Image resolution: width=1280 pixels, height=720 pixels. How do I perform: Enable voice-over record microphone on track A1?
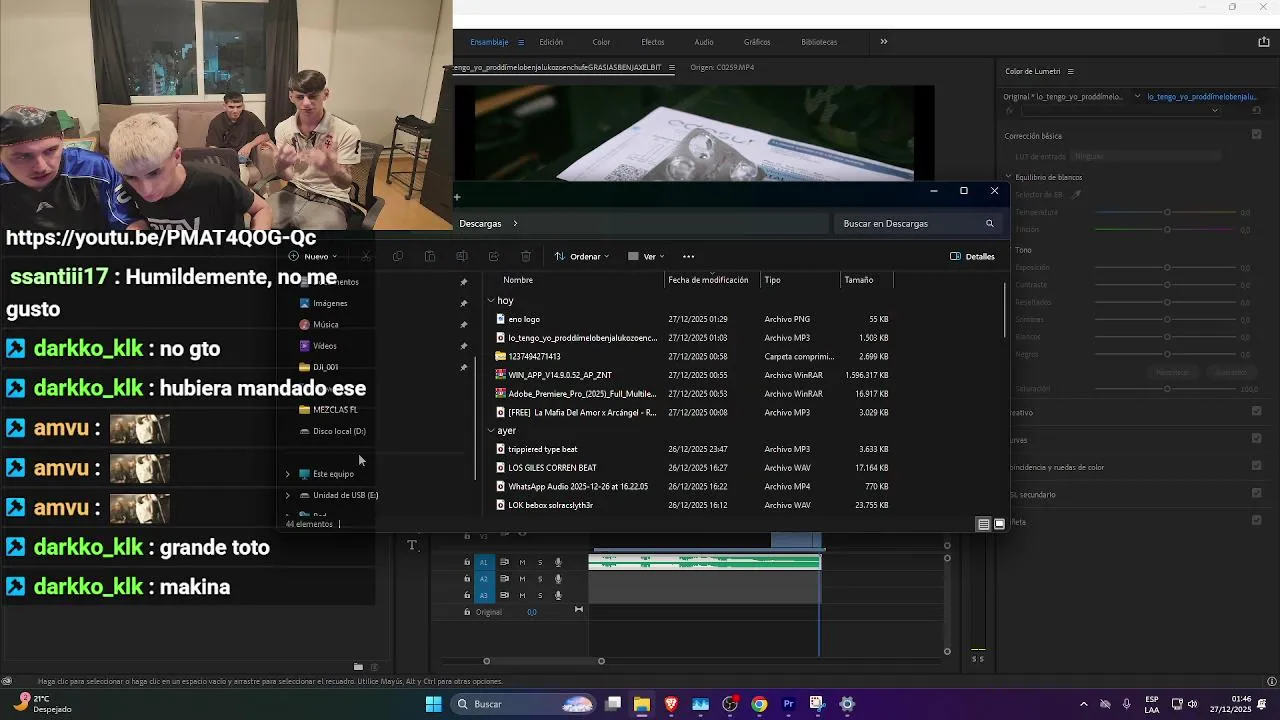tap(558, 562)
